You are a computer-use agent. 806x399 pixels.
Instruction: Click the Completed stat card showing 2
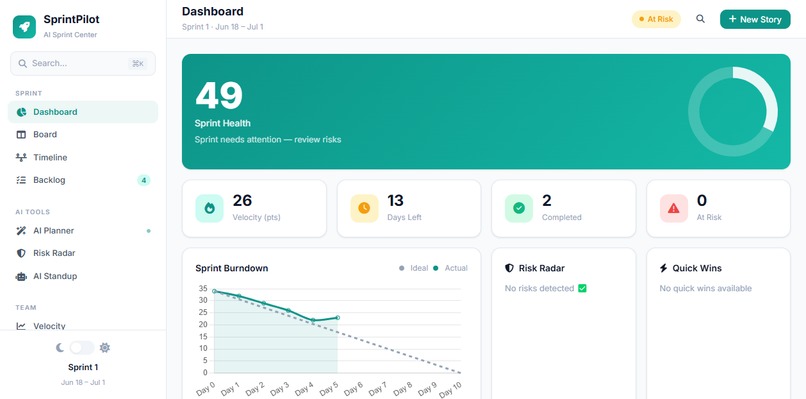(x=564, y=208)
